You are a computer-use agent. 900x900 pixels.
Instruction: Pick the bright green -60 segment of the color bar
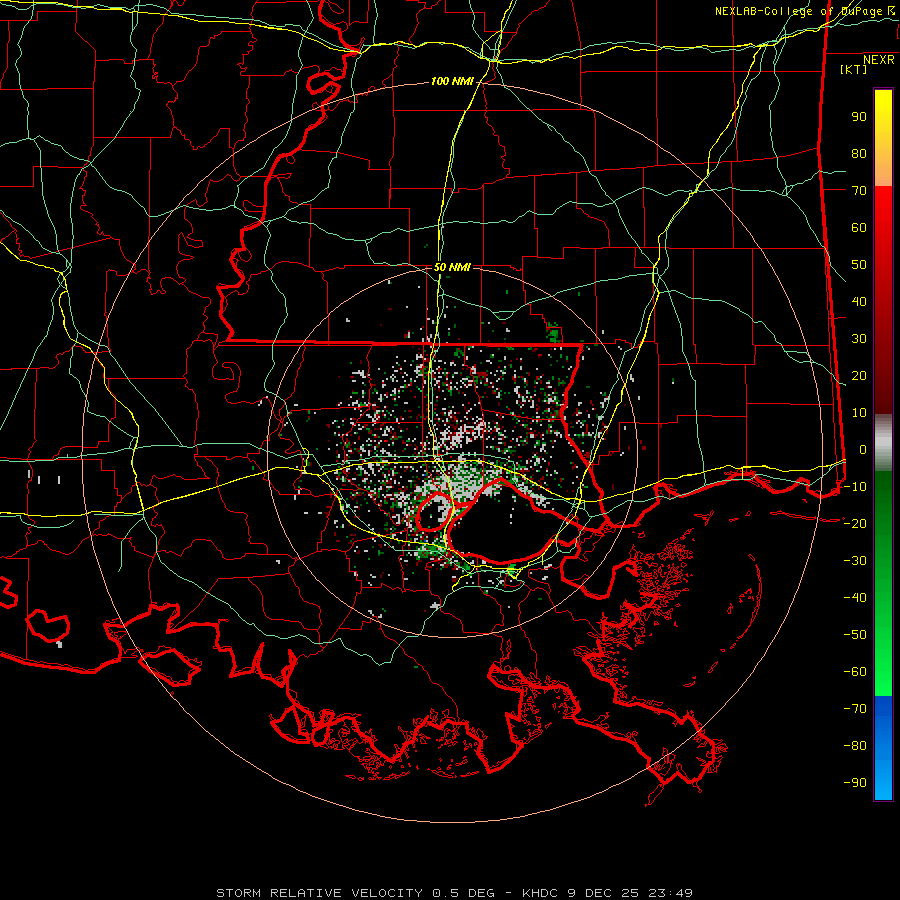[883, 674]
